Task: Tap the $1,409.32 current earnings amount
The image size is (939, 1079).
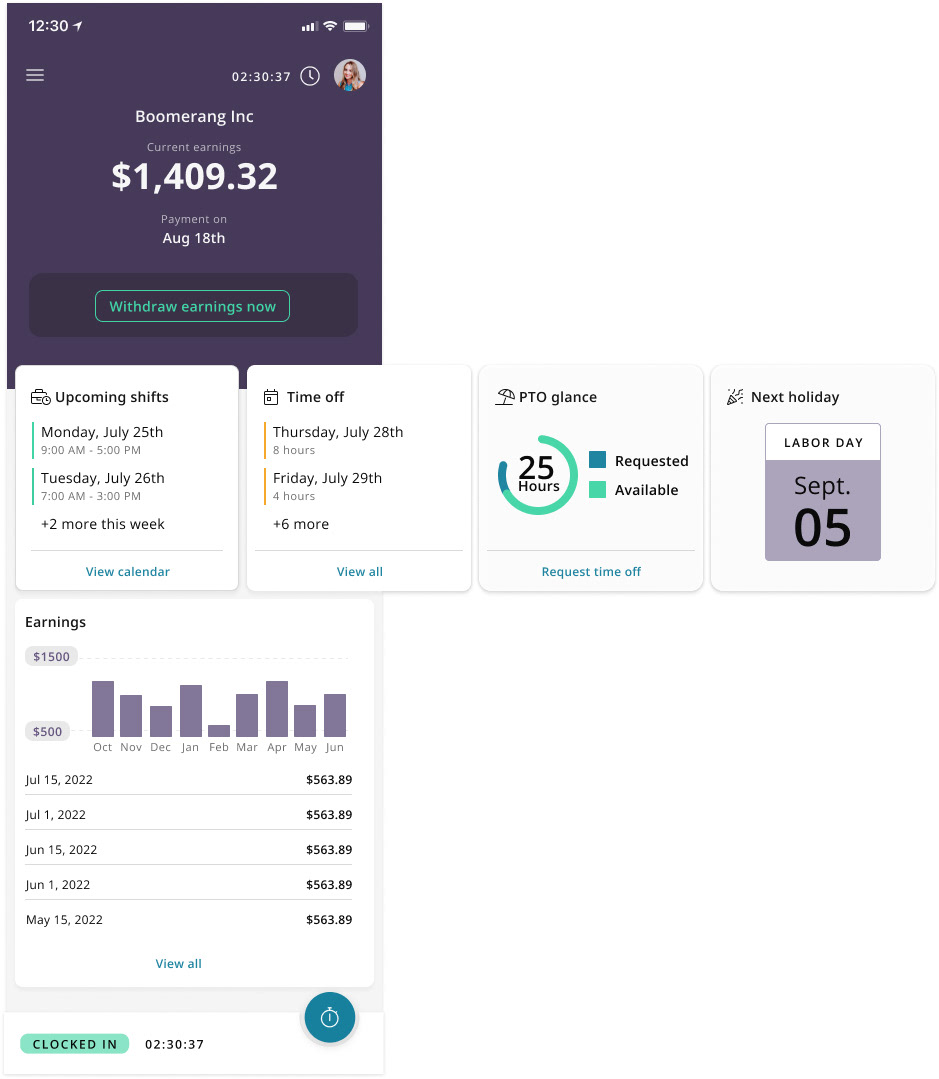Action: (x=195, y=176)
